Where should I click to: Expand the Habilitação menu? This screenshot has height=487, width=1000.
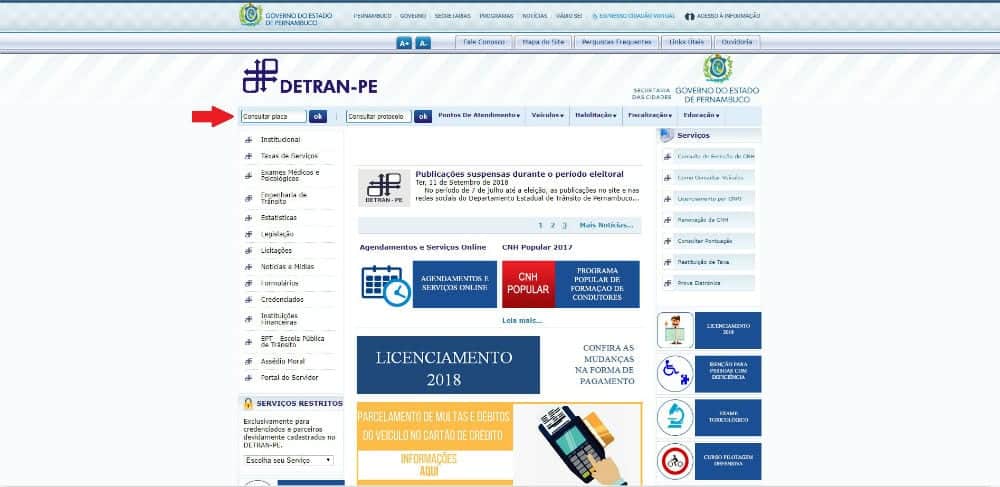(x=596, y=115)
